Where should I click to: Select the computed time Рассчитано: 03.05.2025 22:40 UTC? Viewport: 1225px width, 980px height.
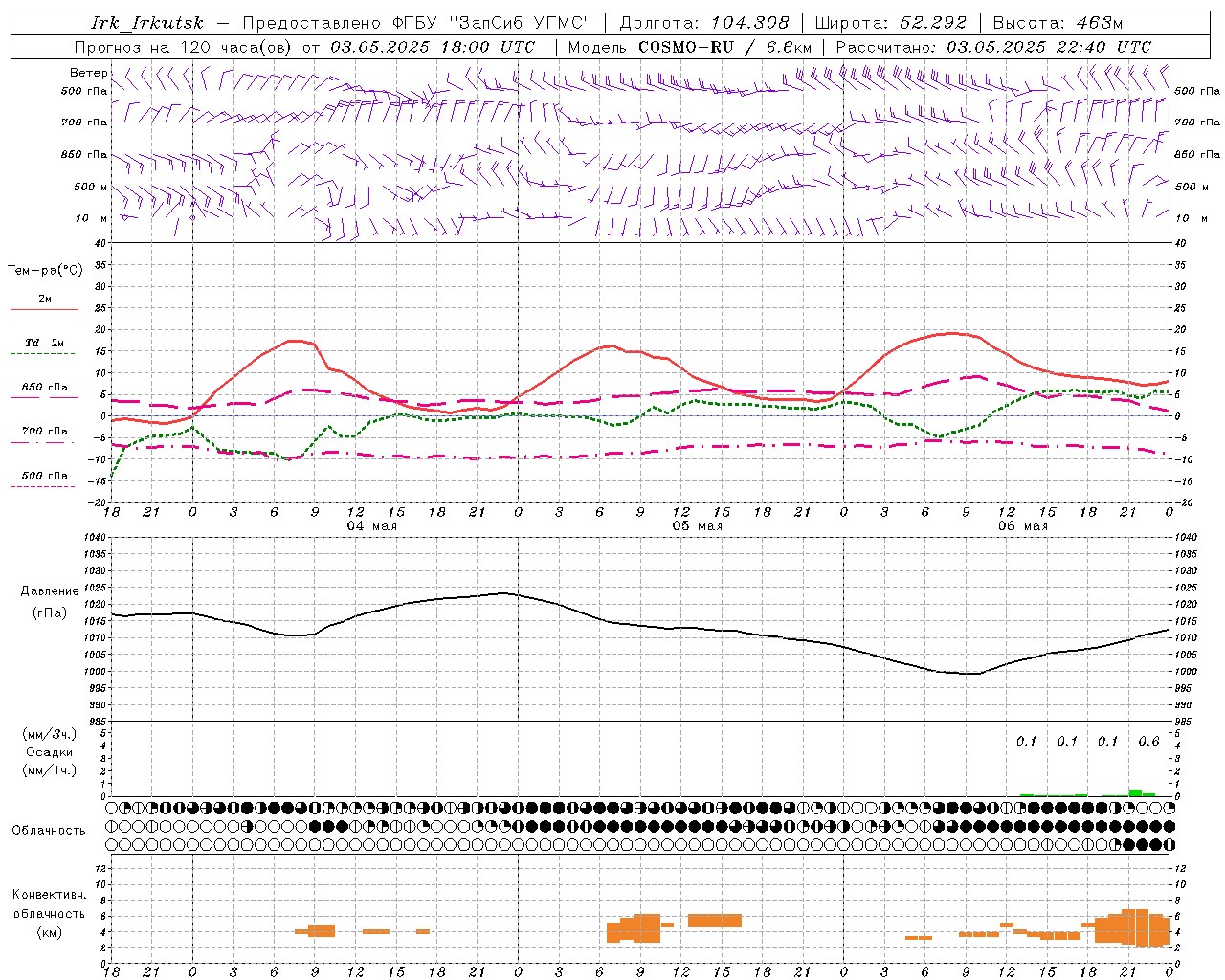point(993,47)
